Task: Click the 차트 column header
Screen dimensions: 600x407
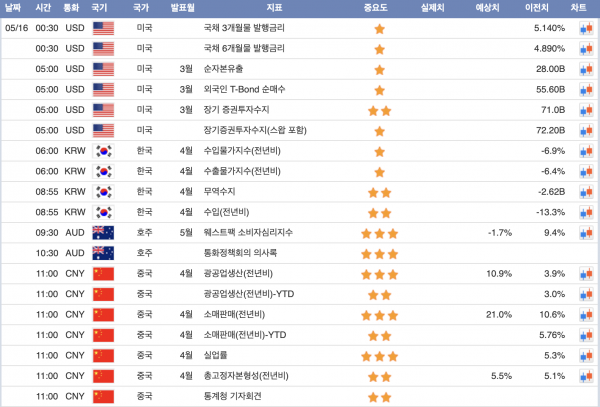Action: tap(579, 8)
